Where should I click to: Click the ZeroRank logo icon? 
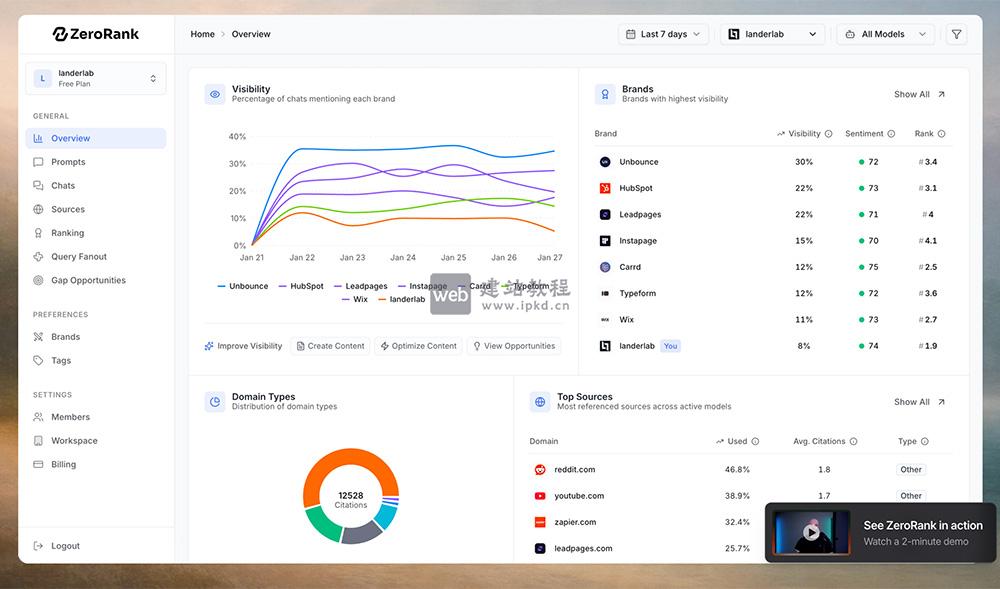tap(60, 34)
